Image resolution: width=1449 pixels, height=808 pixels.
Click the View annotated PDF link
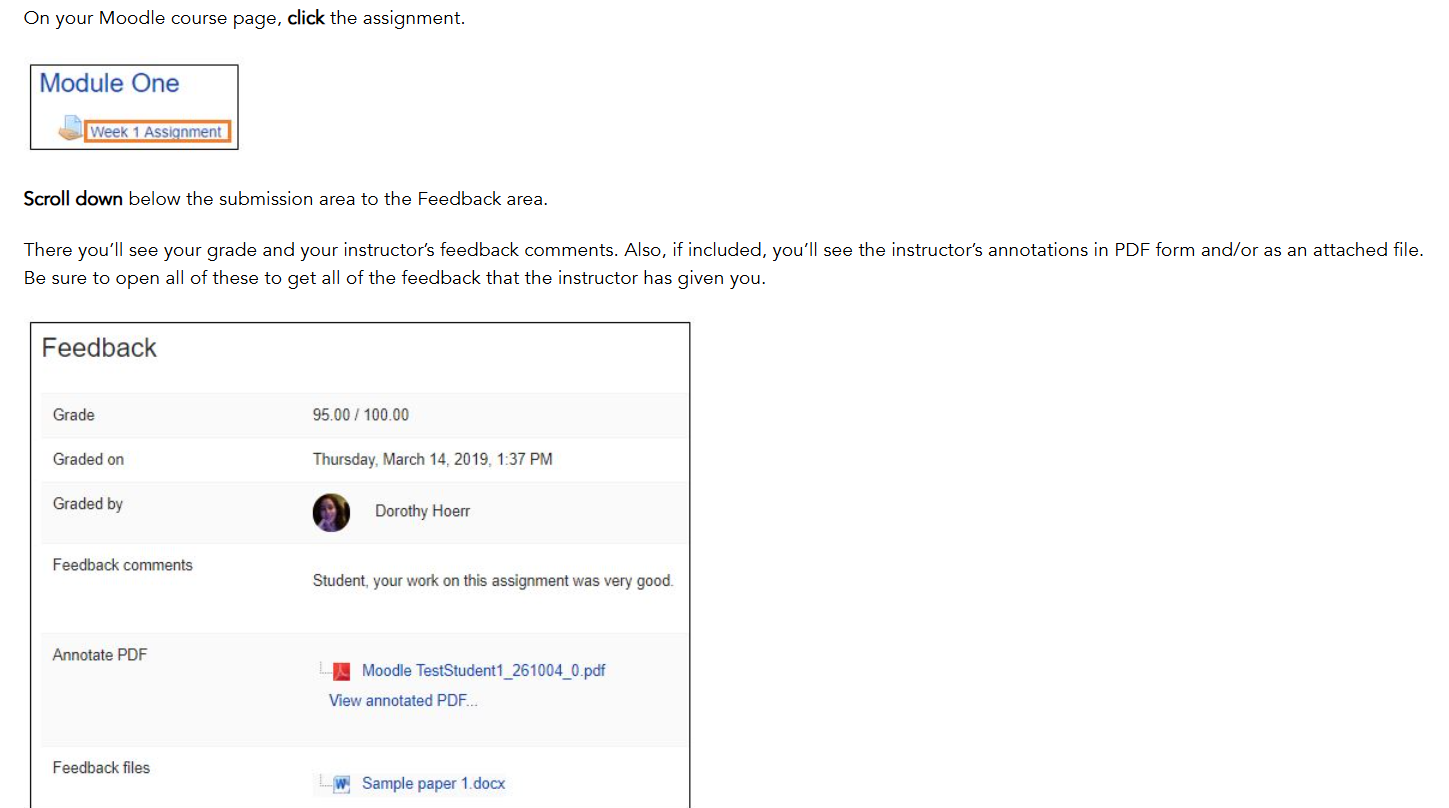[x=403, y=701]
